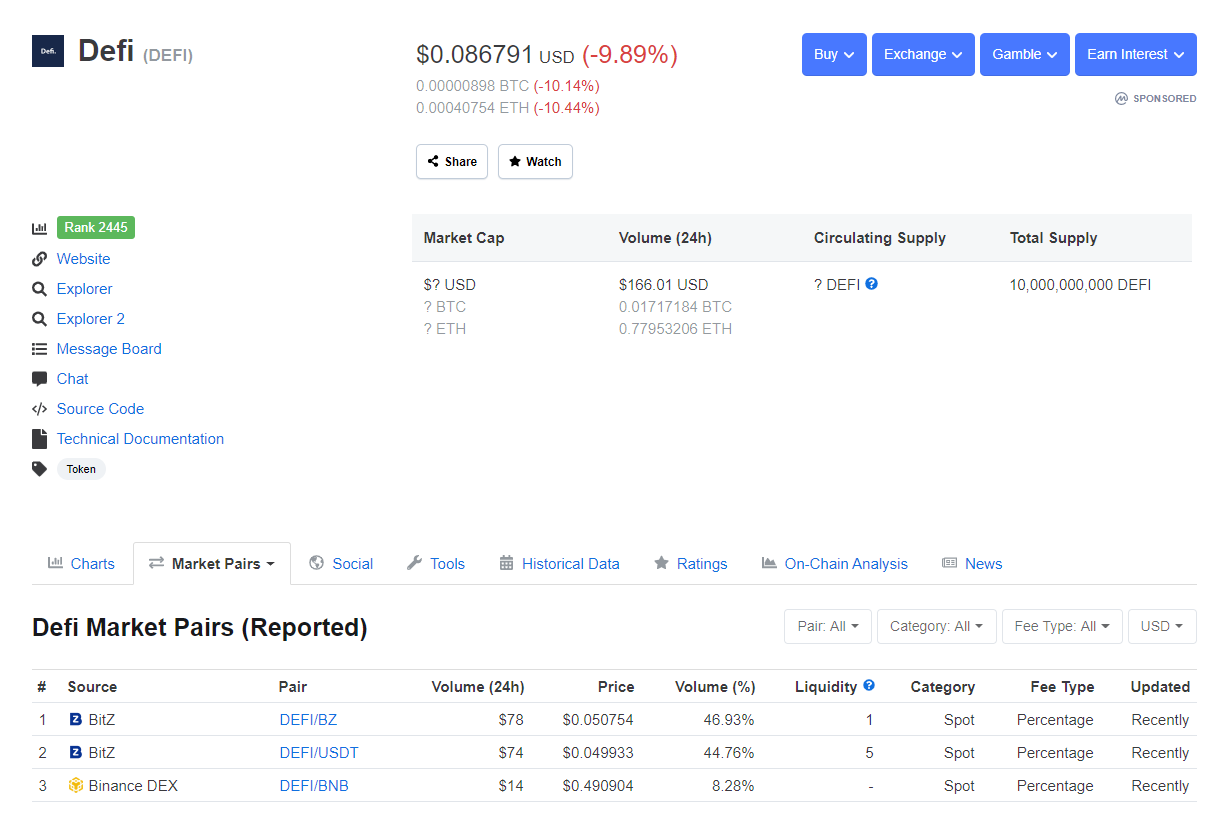Click the Liquidity column info icon
1220x827 pixels.
869,686
